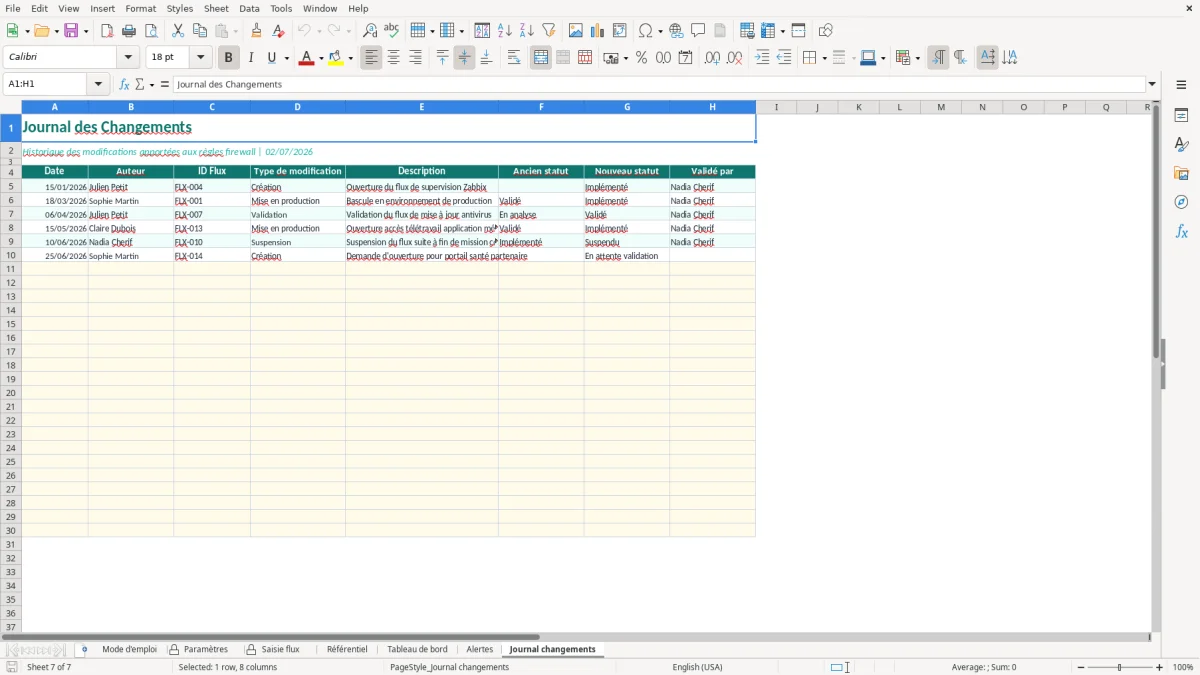Expand the formula bar arrow

tap(1152, 84)
